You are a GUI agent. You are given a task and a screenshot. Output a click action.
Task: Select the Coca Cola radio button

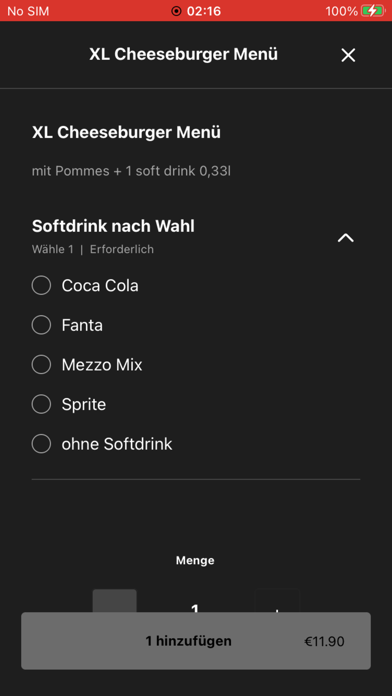click(41, 285)
